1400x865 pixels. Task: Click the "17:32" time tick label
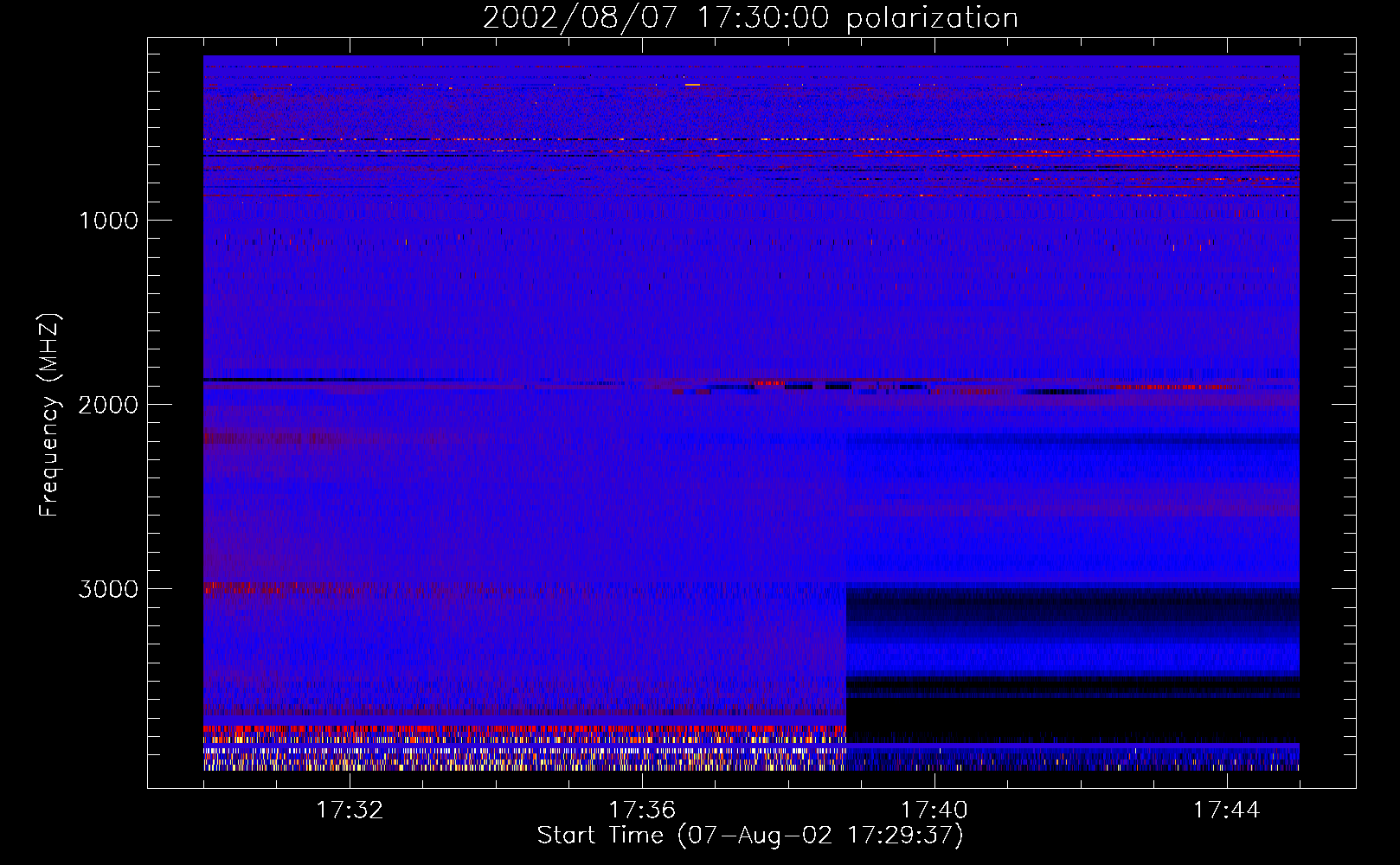350,811
